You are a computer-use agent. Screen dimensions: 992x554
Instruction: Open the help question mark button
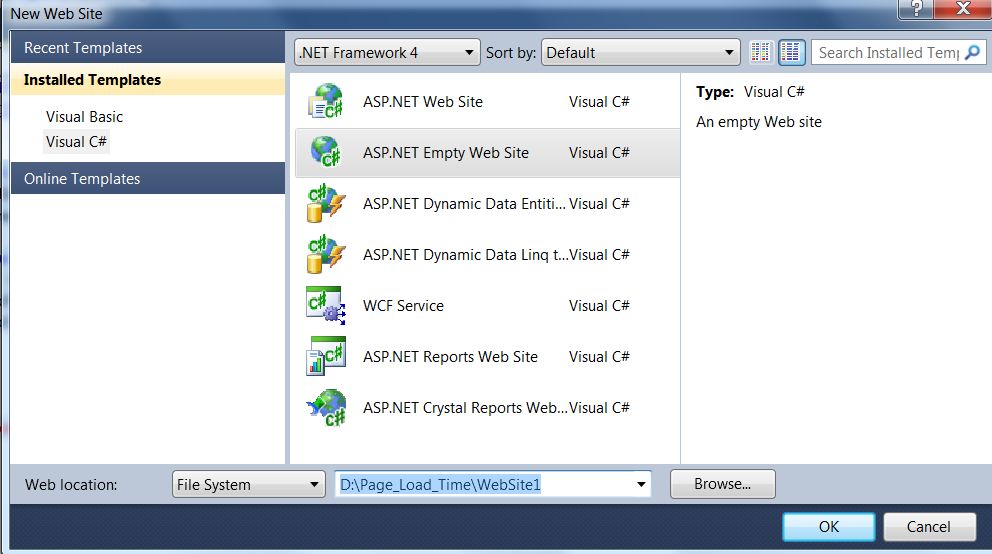pos(916,8)
